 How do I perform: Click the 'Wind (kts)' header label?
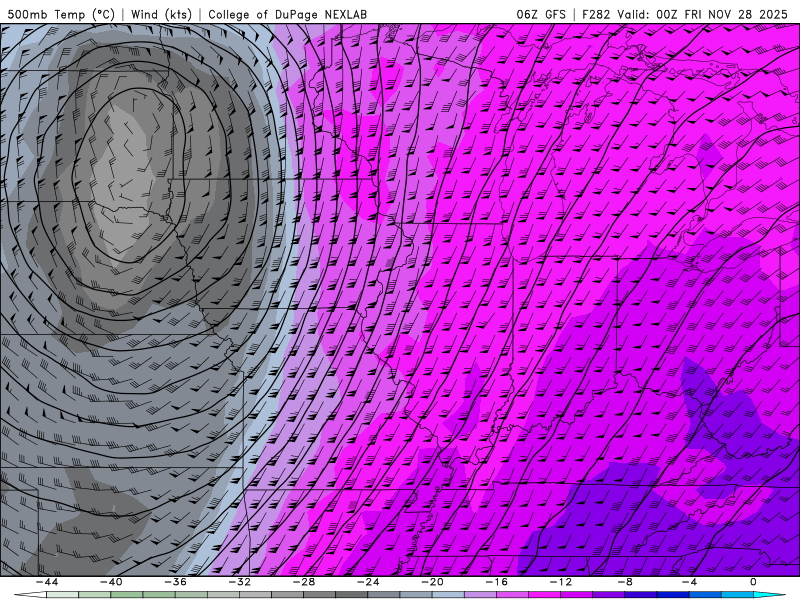coord(161,15)
